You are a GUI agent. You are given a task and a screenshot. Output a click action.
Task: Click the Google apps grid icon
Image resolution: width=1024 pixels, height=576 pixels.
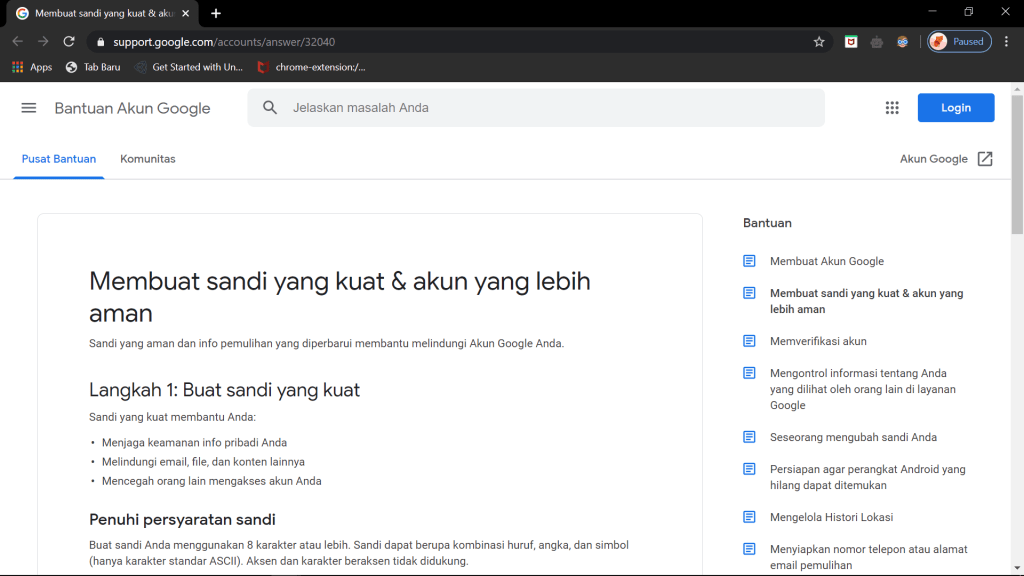892,108
